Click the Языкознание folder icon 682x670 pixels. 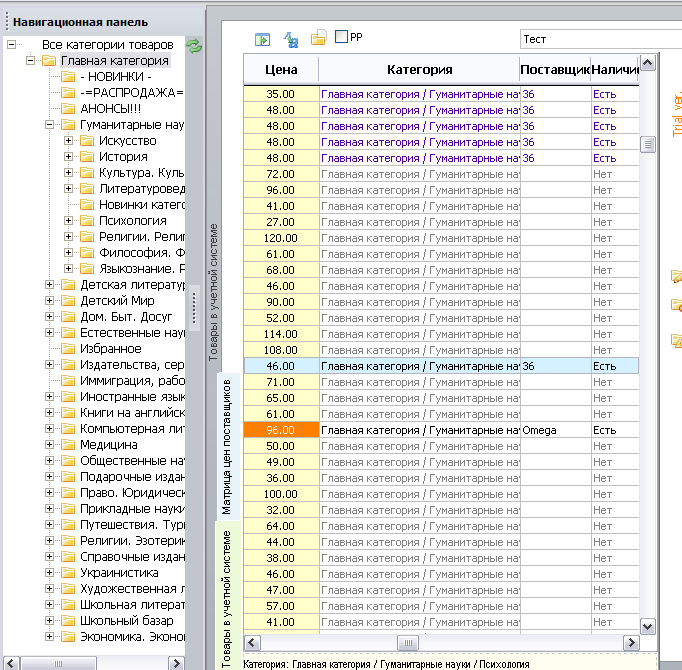point(87,268)
